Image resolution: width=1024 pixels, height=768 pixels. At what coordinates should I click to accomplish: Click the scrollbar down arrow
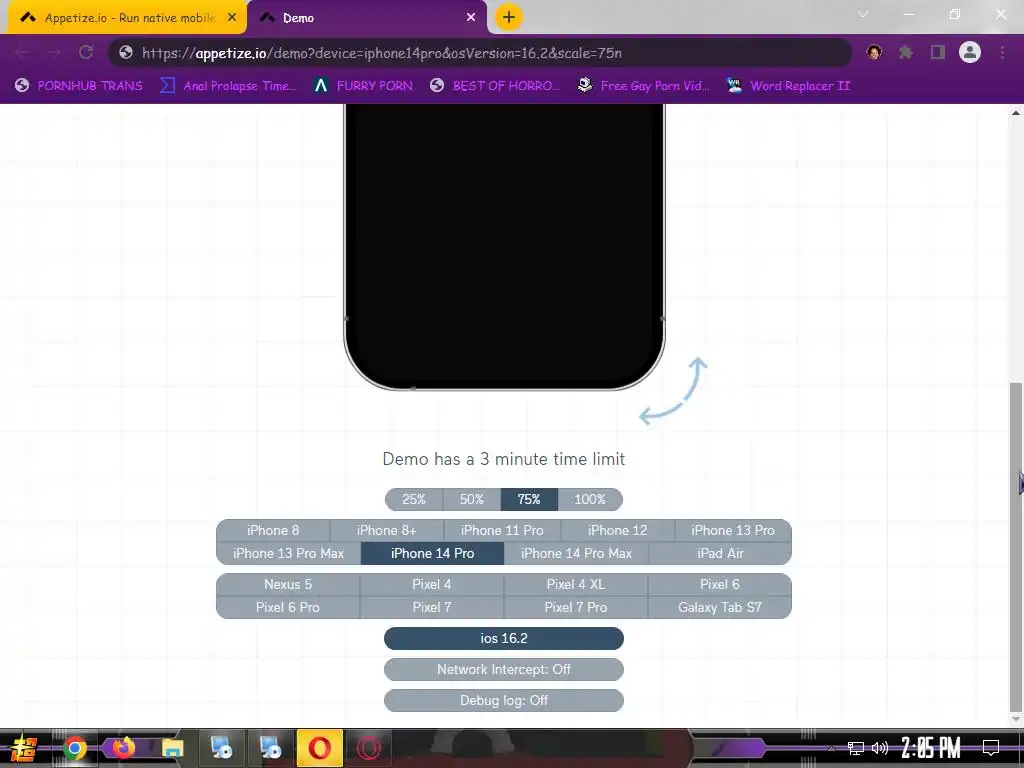point(1016,719)
